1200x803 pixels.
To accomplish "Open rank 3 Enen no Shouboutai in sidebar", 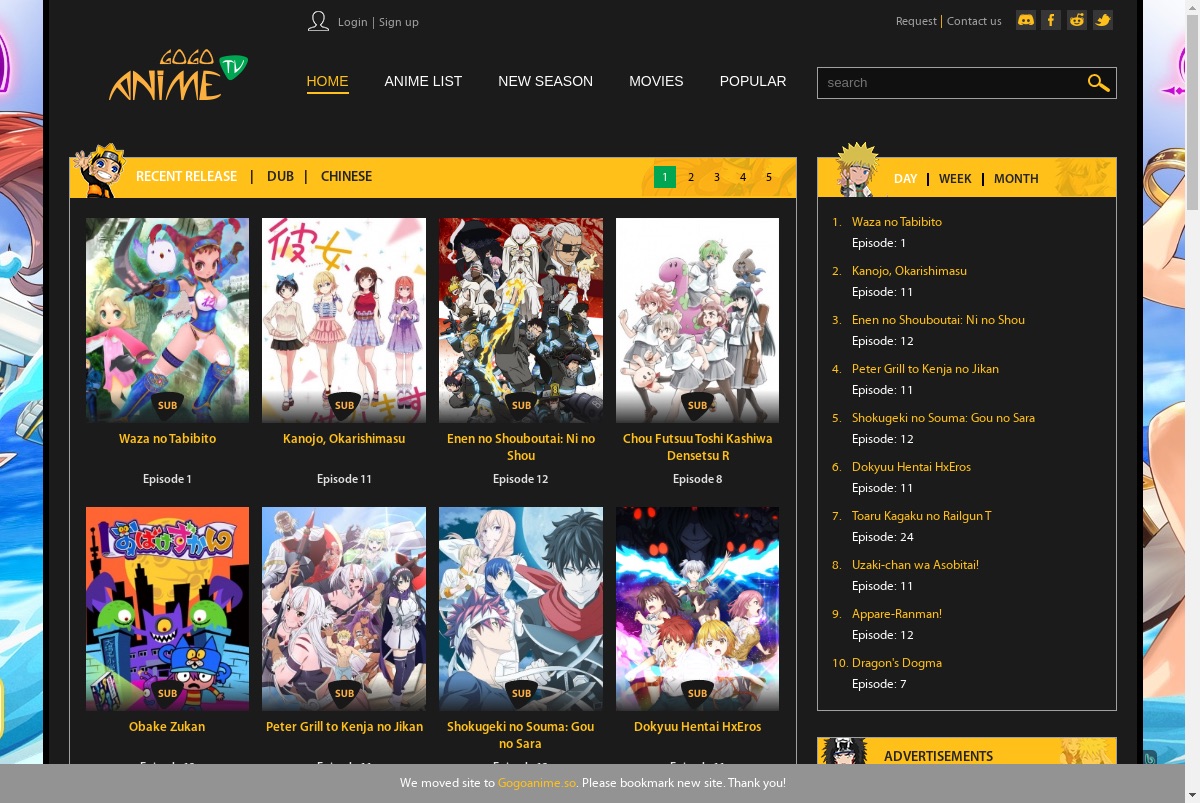I will (x=938, y=320).
